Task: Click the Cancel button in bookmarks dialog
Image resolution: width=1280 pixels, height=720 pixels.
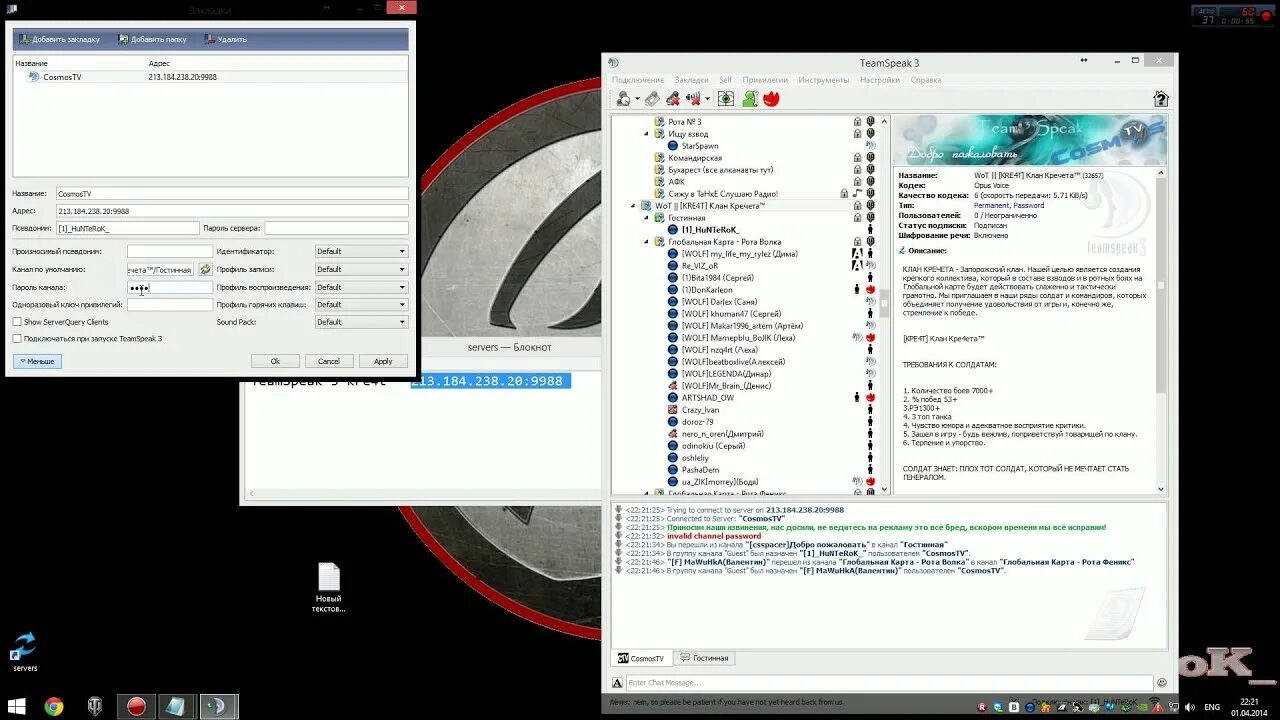Action: pyautogui.click(x=329, y=361)
